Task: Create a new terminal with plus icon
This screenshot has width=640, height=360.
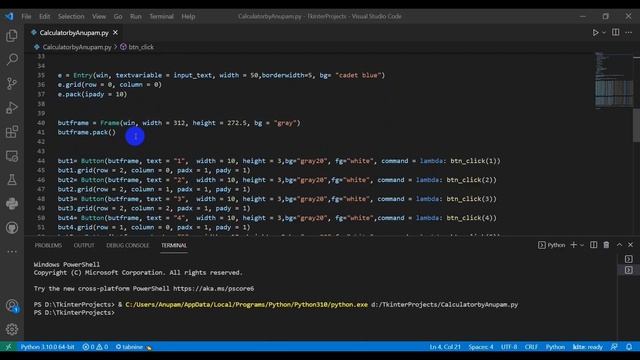Action: [x=573, y=245]
